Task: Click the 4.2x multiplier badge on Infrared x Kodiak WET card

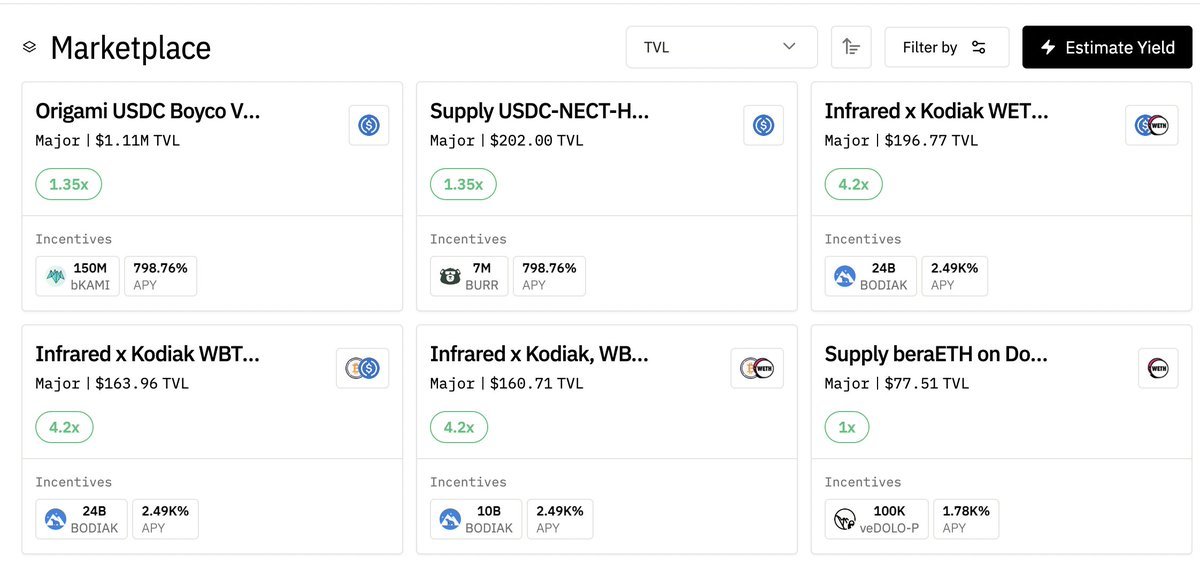Action: click(x=853, y=185)
